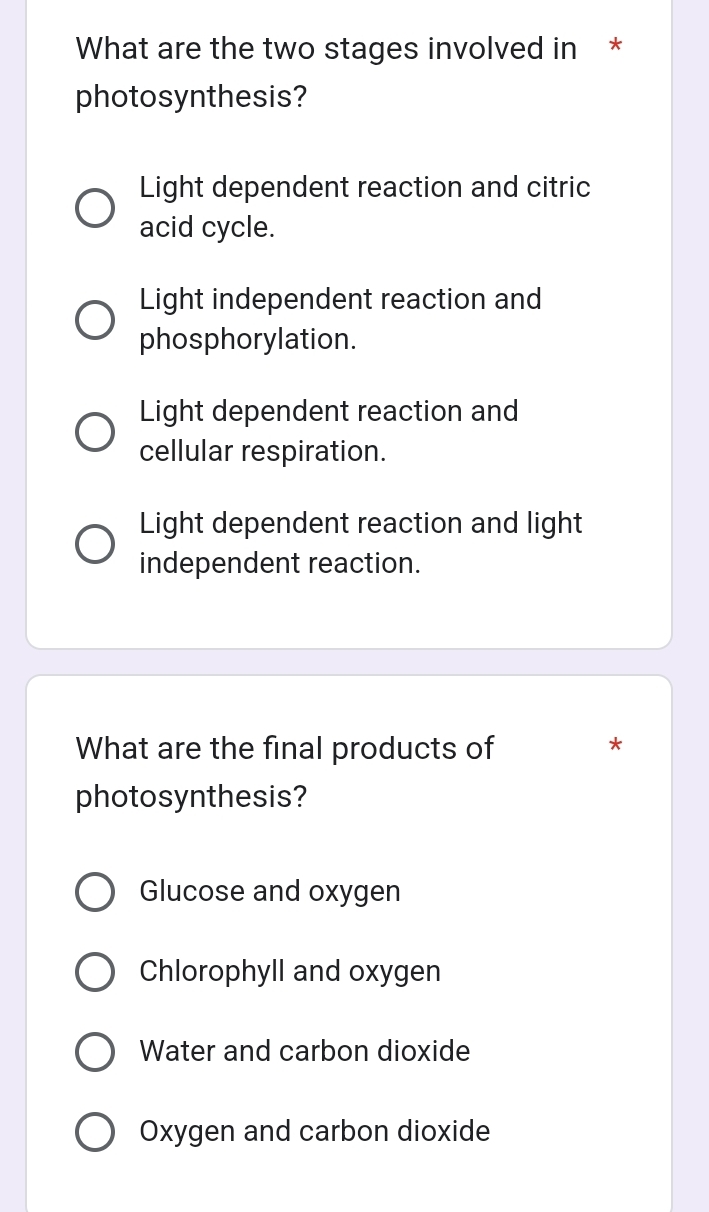The image size is (709, 1212).
Task: Click the 'citric acid cycle' option label text
Action: [365, 207]
